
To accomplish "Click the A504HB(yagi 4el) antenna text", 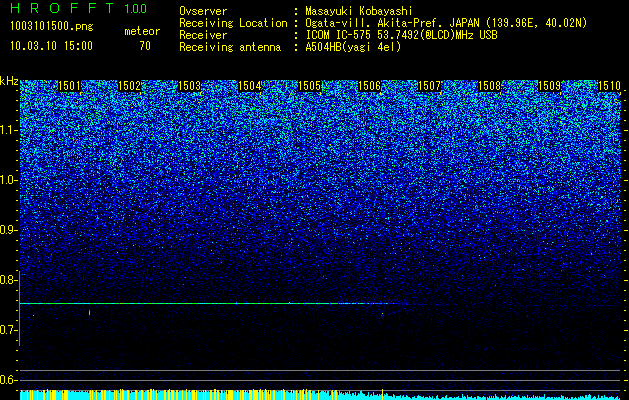I will (x=353, y=47).
